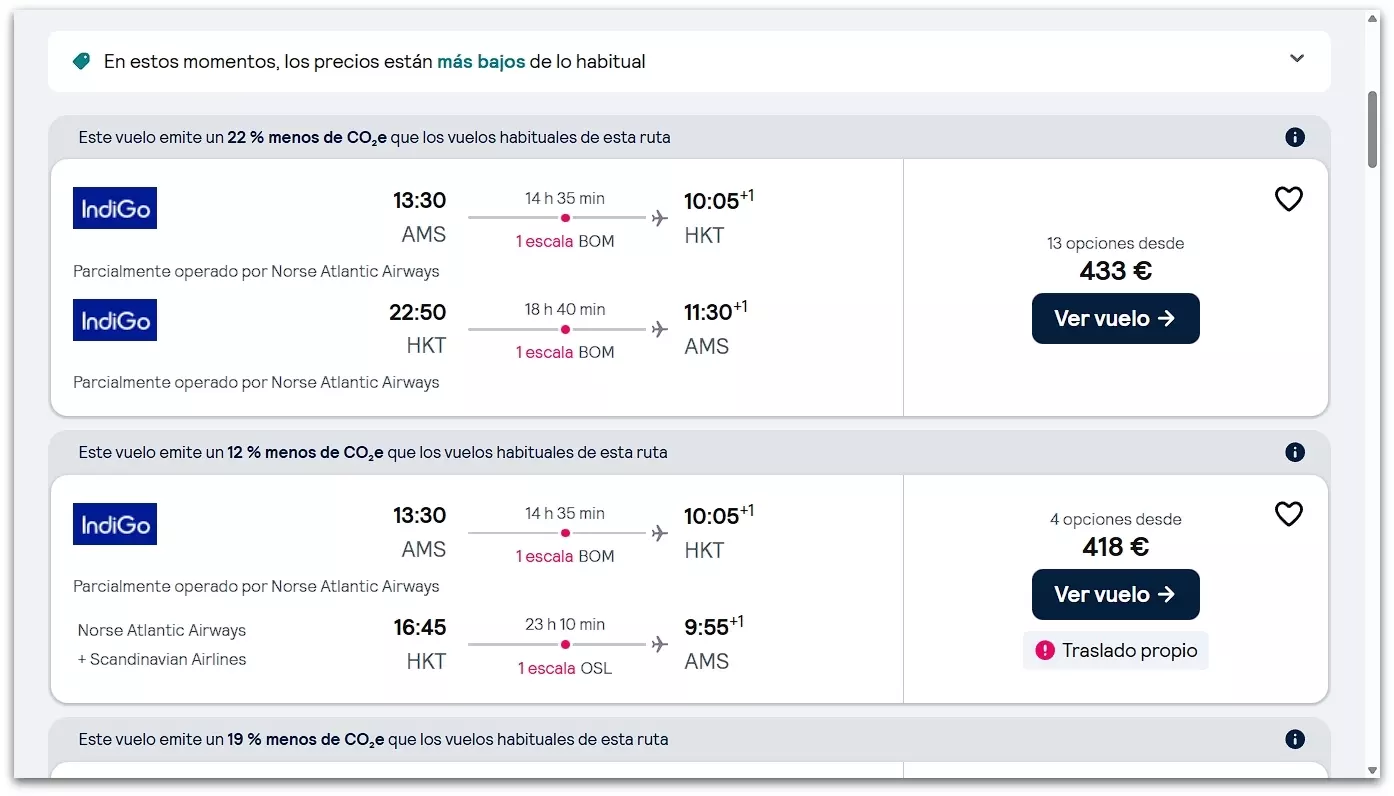
Task: Click Ver vuelo for the 433 € flight
Action: [x=1115, y=318]
